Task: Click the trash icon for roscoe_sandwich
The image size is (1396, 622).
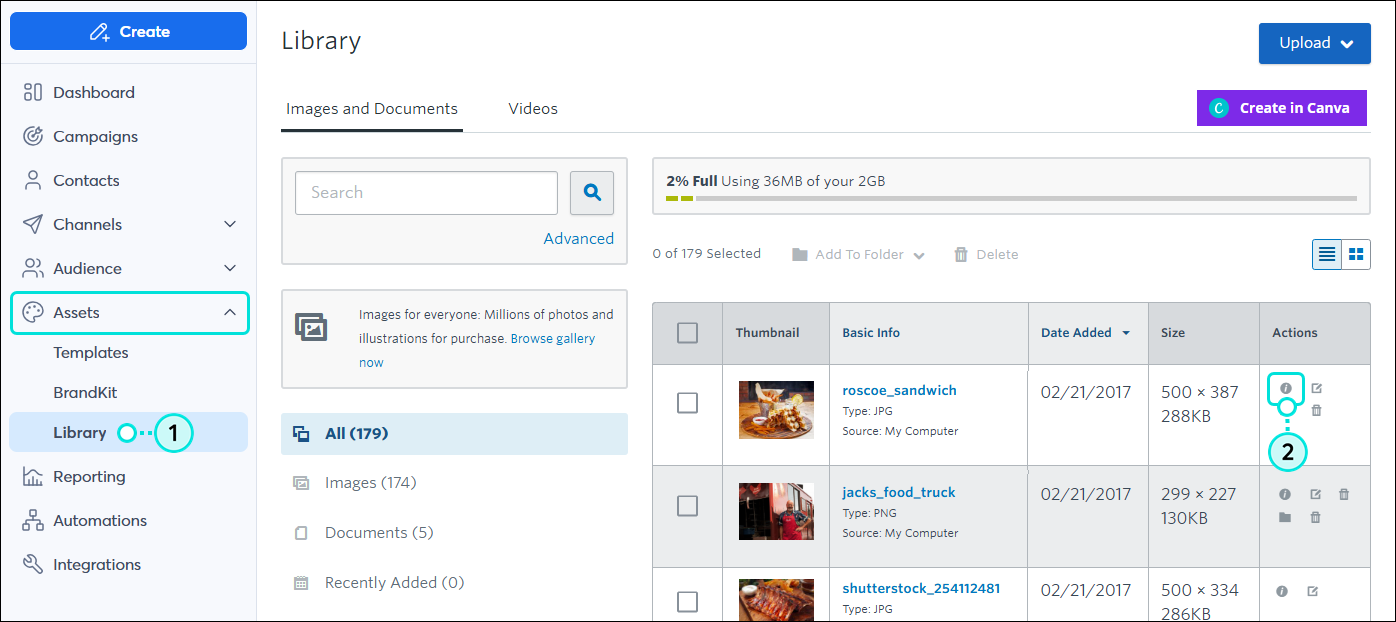Action: 1316,410
